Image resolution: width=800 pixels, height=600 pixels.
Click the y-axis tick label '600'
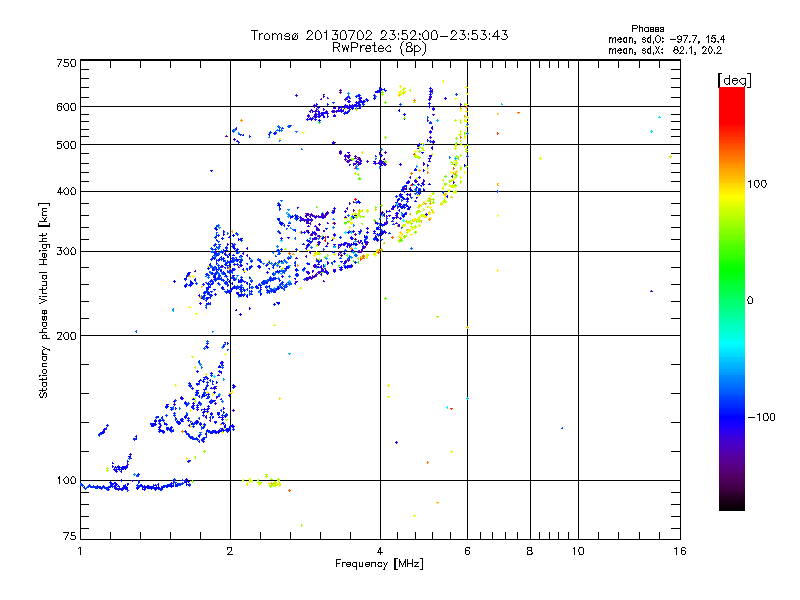[66, 107]
